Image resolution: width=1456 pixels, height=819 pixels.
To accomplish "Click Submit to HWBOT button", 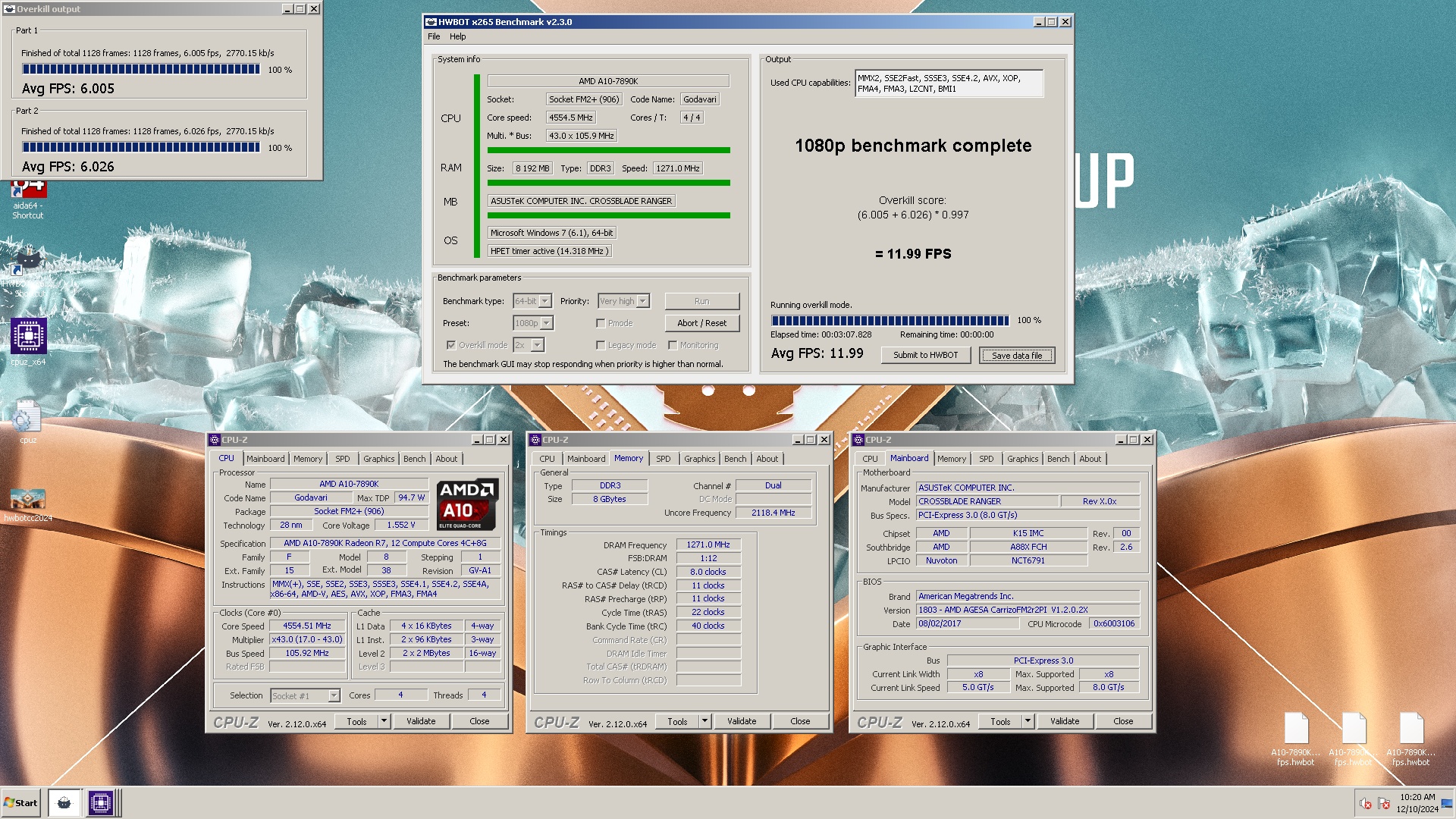I will pyautogui.click(x=925, y=355).
